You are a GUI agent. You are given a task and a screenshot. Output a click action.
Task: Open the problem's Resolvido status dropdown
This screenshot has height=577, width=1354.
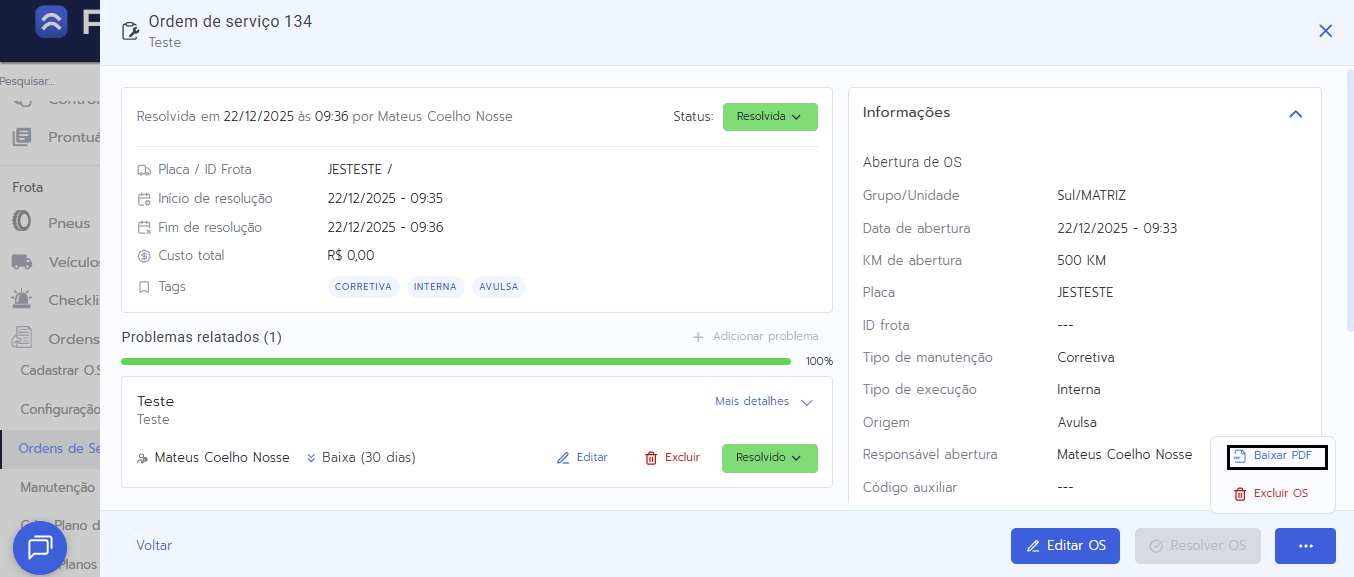click(x=769, y=458)
